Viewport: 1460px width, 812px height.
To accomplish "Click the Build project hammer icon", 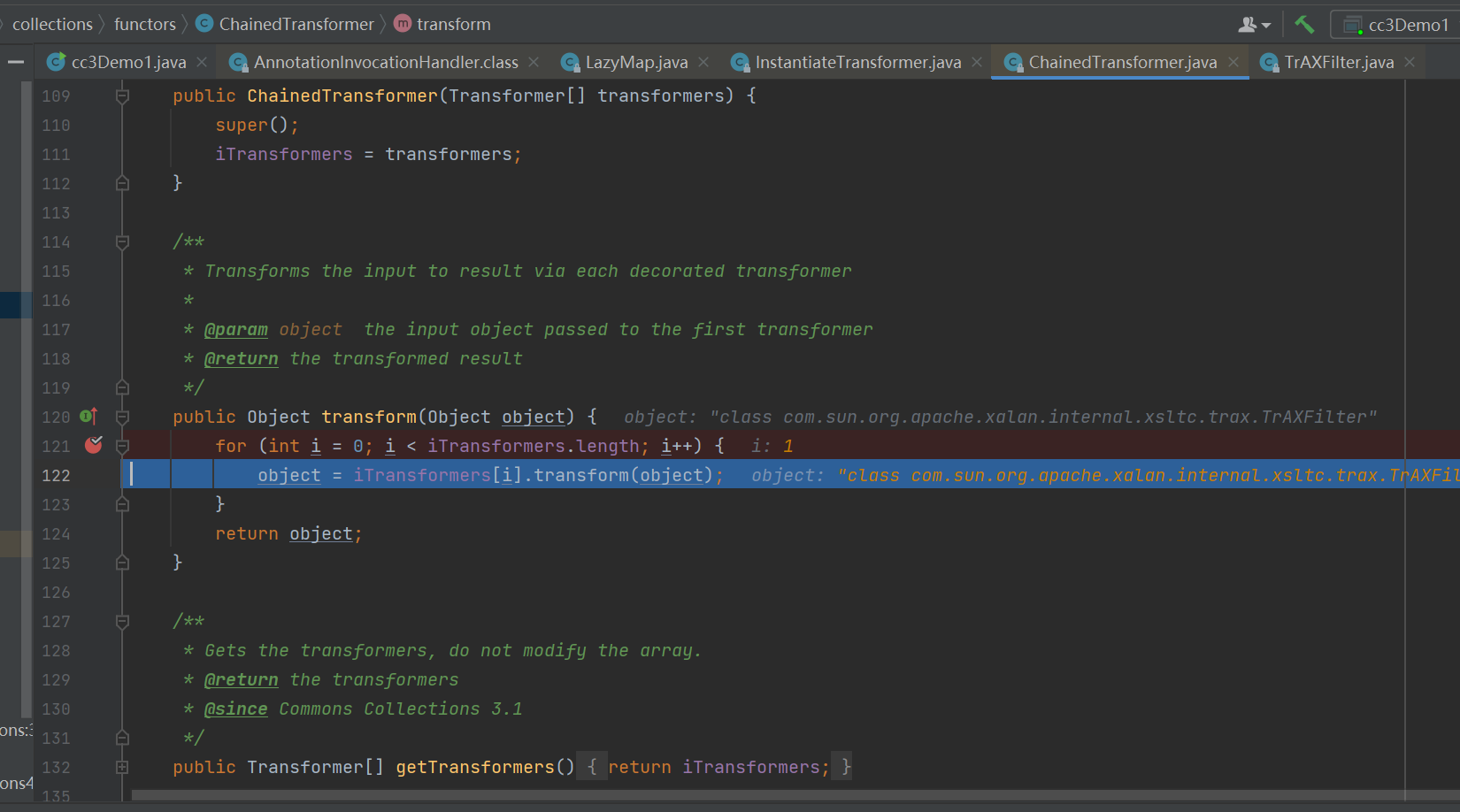I will [x=1304, y=24].
